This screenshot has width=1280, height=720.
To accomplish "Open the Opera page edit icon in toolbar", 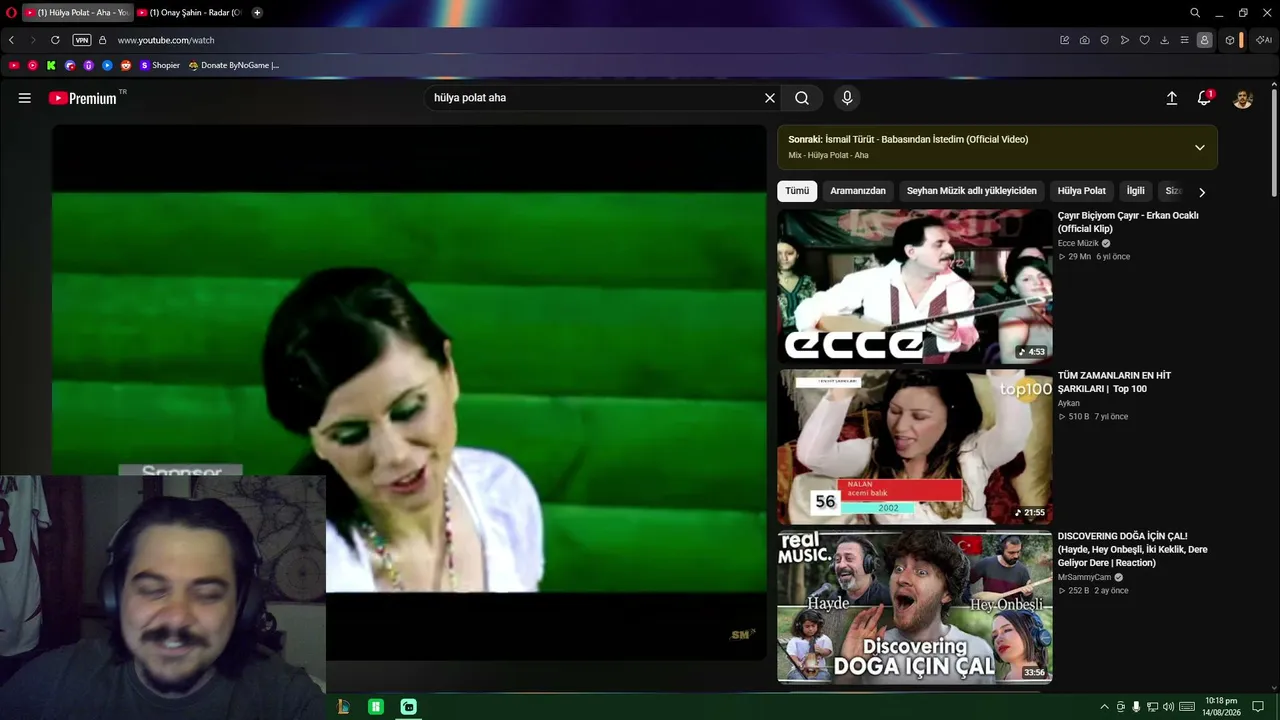I will 1065,40.
